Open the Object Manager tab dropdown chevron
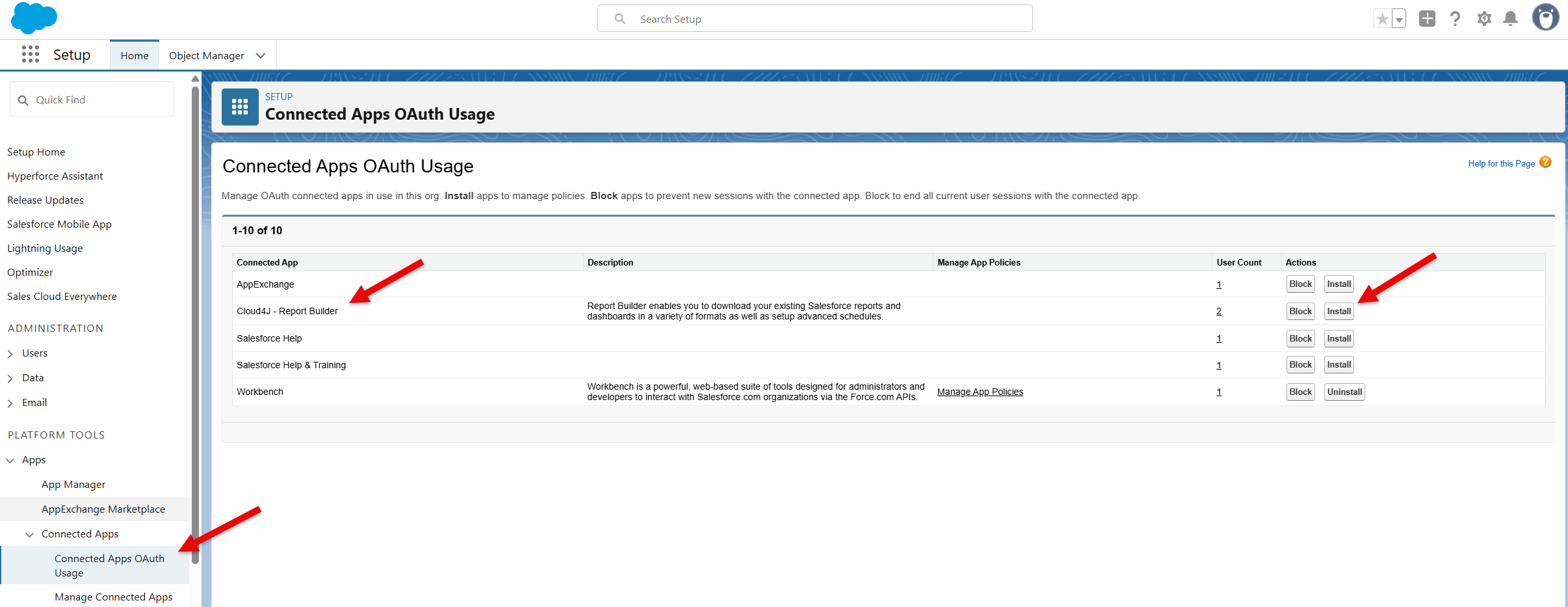This screenshot has height=607, width=1568. (x=261, y=56)
